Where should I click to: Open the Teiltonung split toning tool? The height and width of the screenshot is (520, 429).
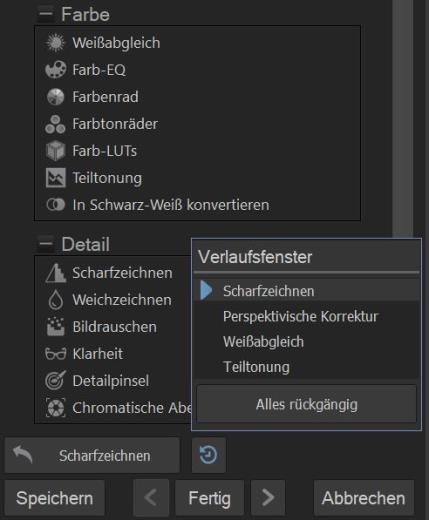[94, 178]
